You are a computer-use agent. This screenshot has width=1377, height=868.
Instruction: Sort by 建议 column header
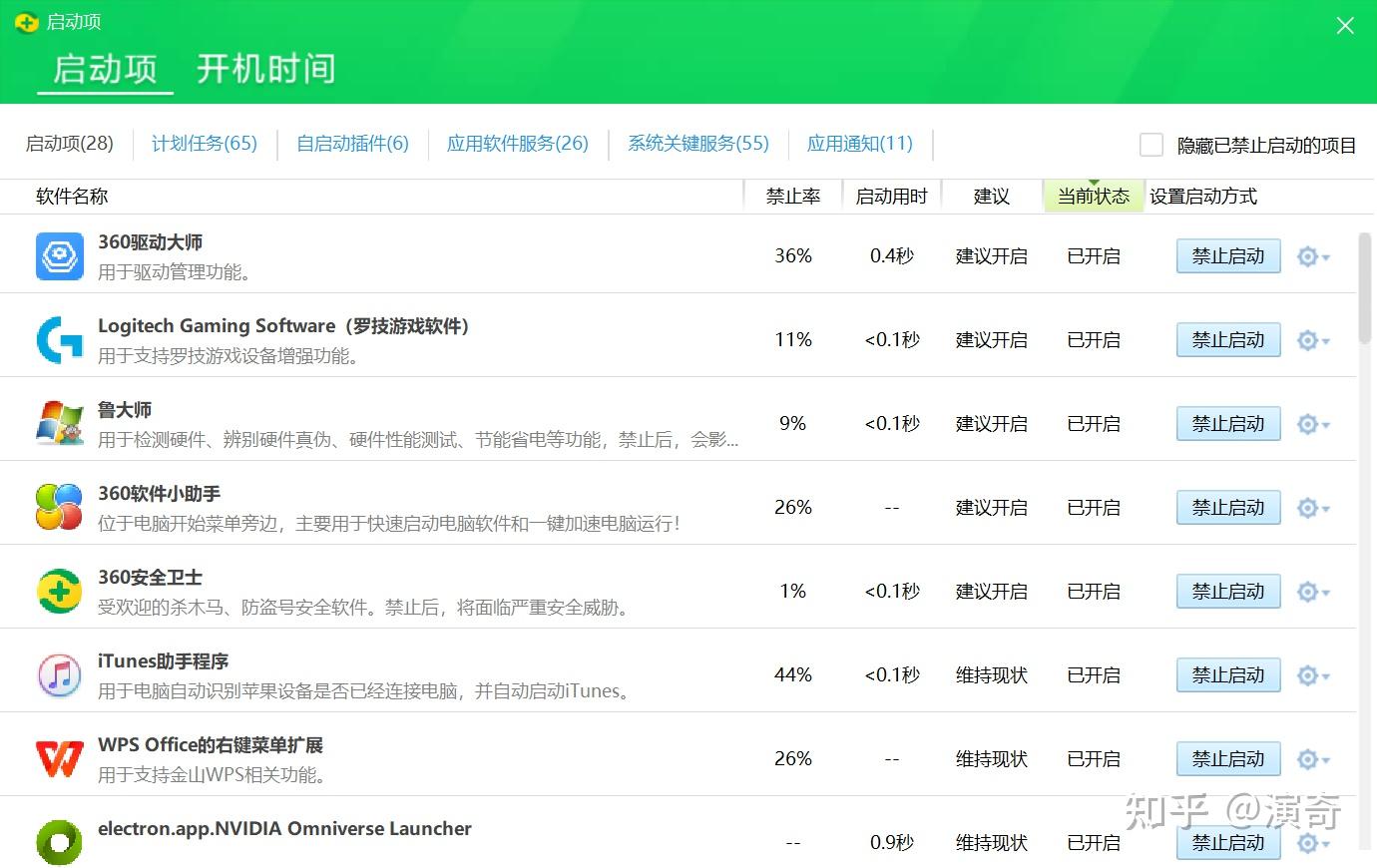[992, 197]
